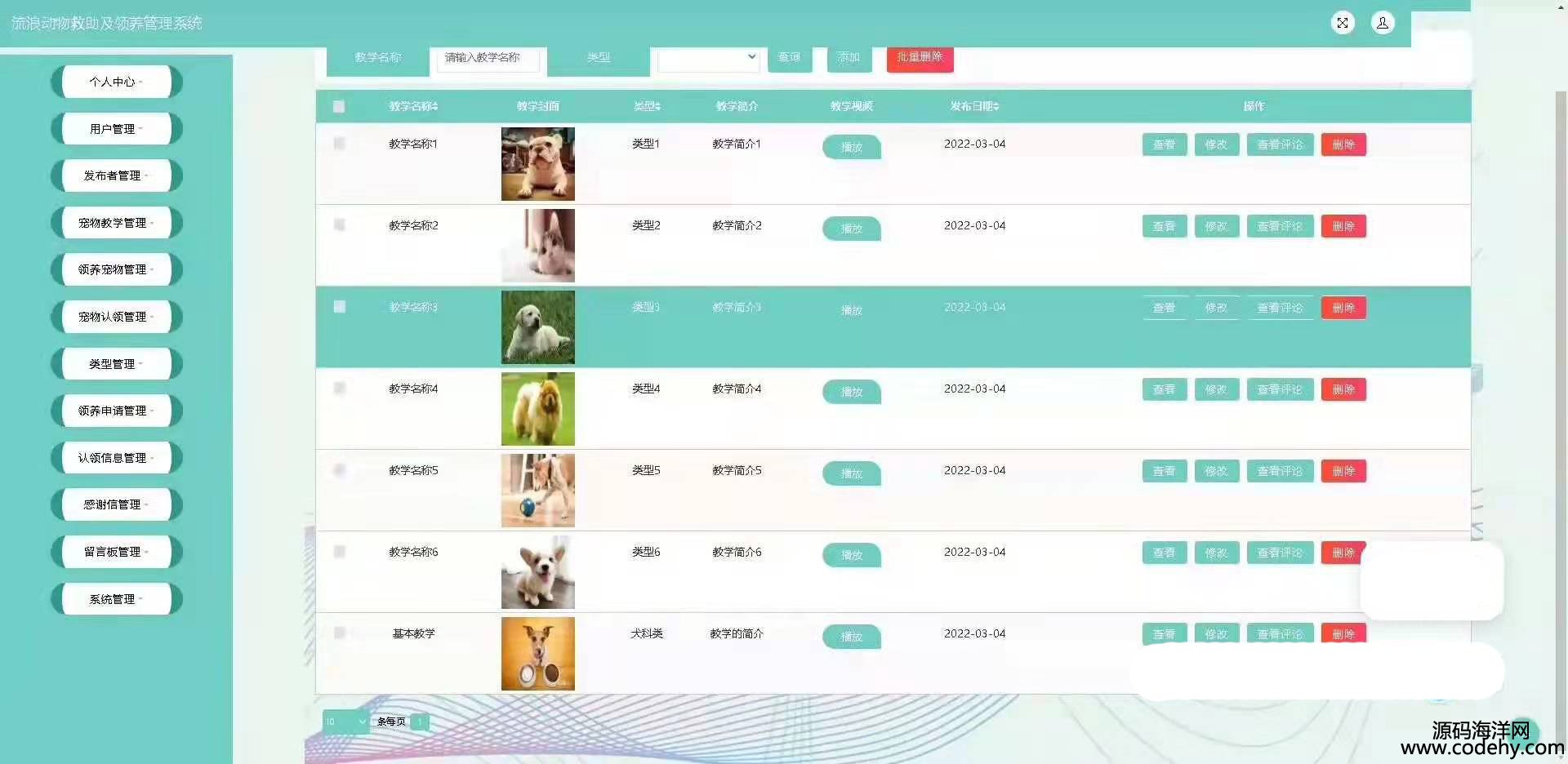This screenshot has width=1568, height=764.
Task: Check the checkbox for 教学名称1 row
Action: 339,144
